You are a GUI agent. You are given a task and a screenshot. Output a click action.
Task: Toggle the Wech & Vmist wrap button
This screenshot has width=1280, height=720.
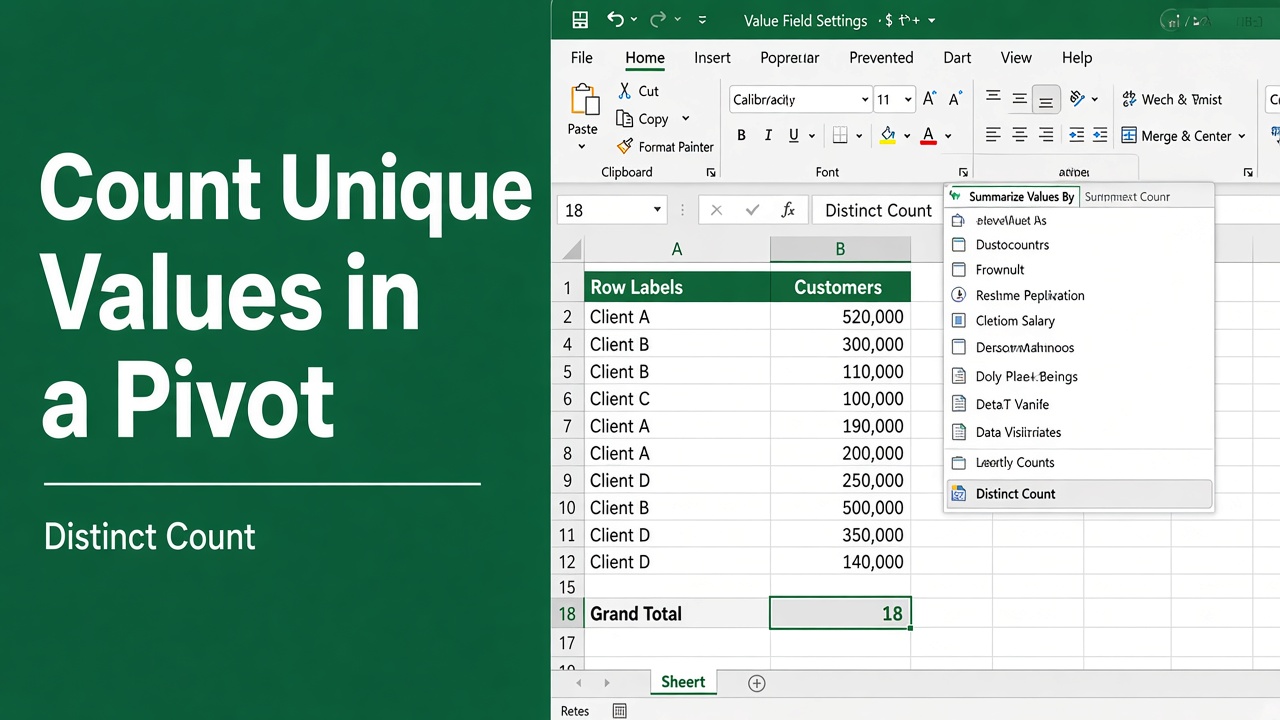[x=1172, y=99]
